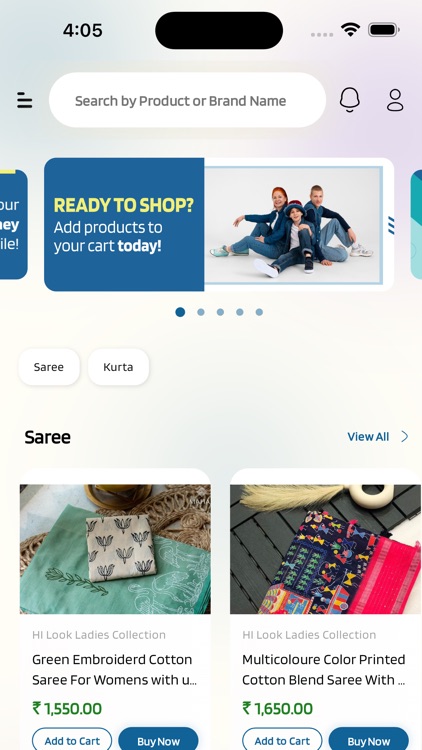Viewport: 422px width, 750px height.
Task: Focus the product or brand search field
Action: point(187,100)
